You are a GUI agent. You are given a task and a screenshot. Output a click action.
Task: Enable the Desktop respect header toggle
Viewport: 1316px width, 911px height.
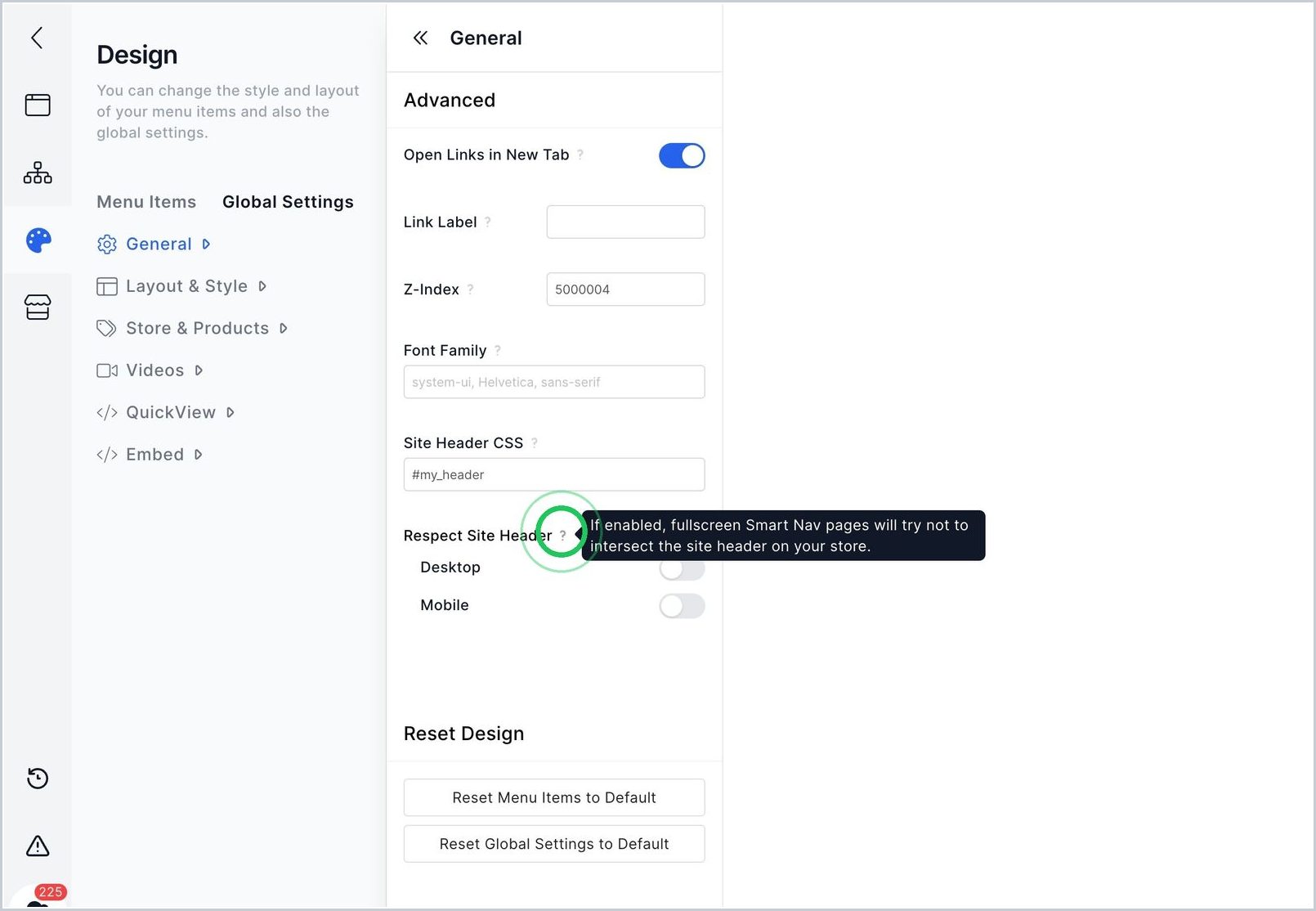(x=682, y=568)
